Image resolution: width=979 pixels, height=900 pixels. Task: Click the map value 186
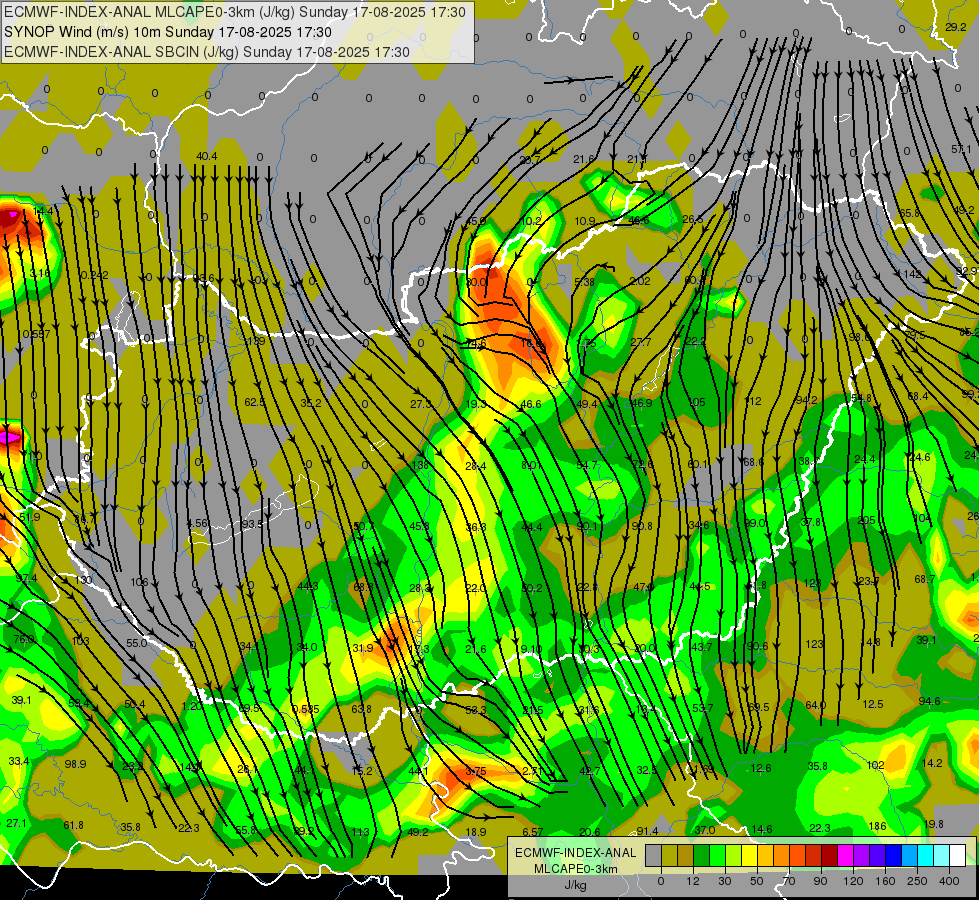877,826
